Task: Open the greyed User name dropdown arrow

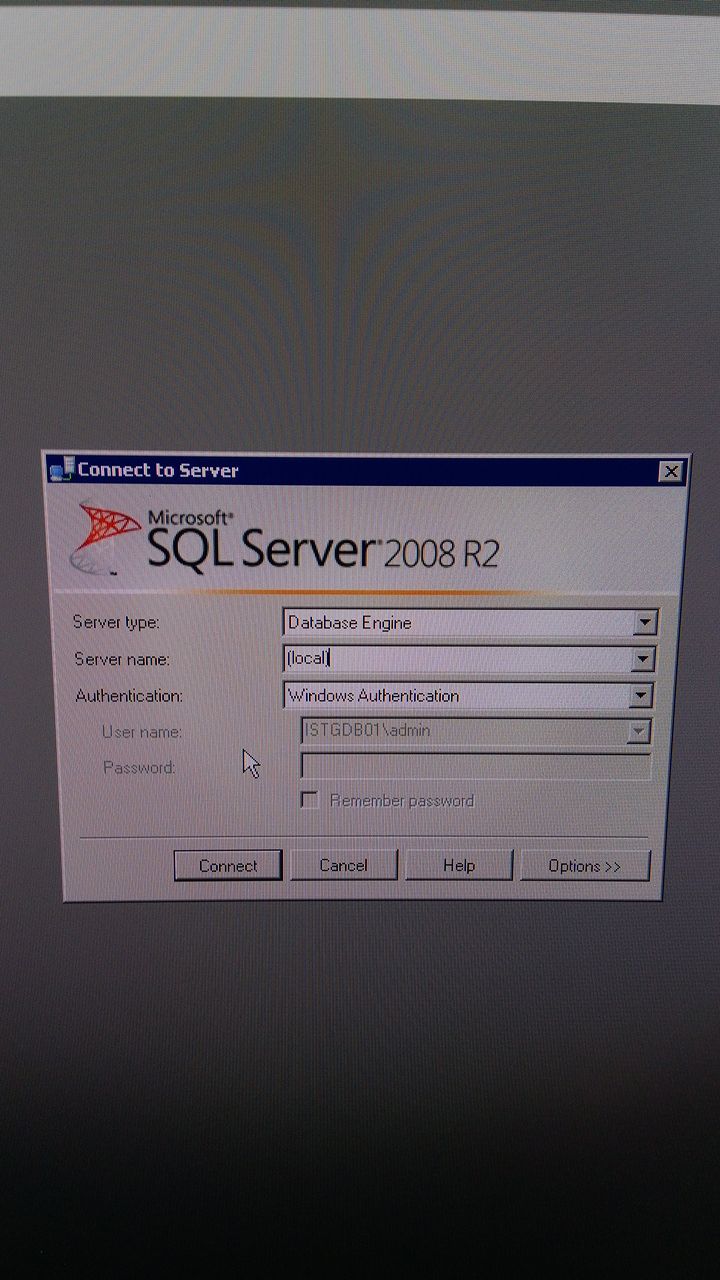Action: click(639, 732)
